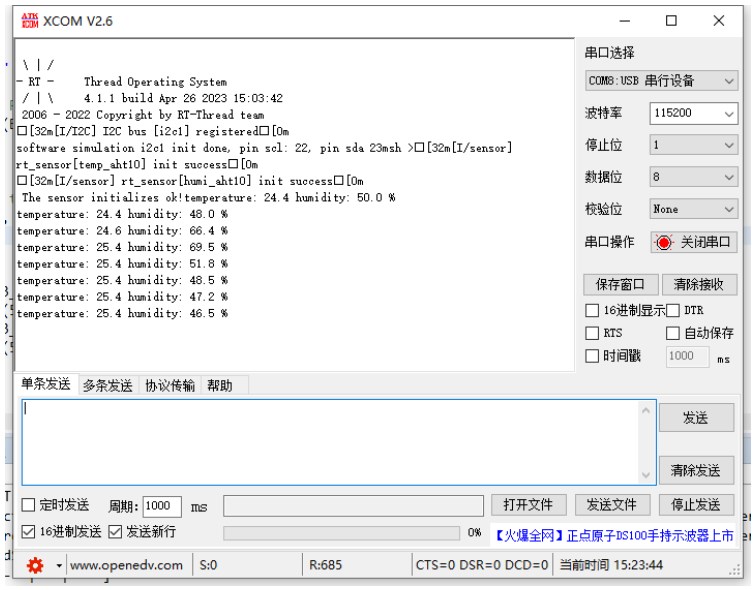Click the resize grip in status bar corner
This screenshot has width=753, height=590.
point(735,570)
